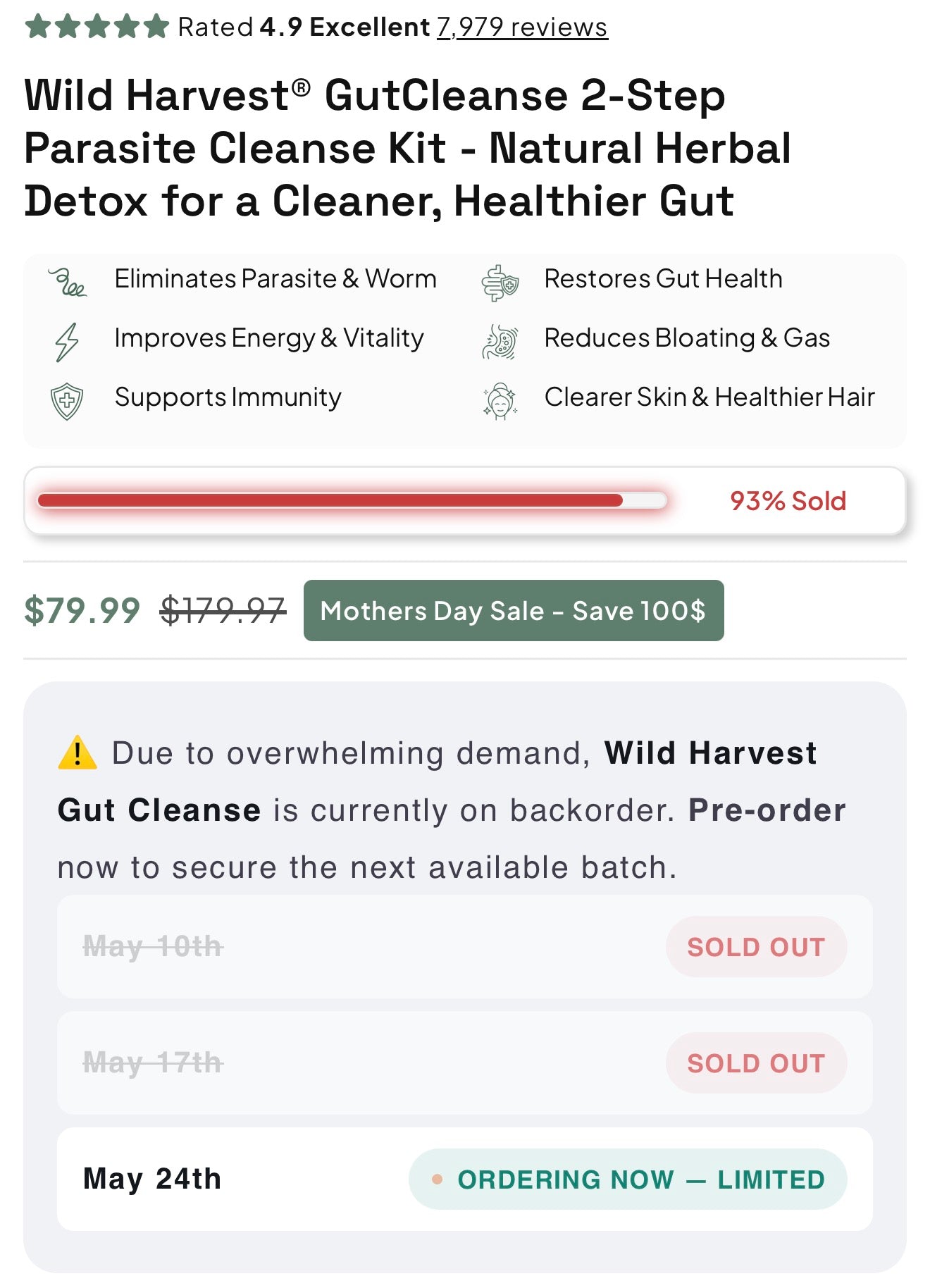Click the lightning bolt energy icon
The height and width of the screenshot is (1288, 930).
pyautogui.click(x=67, y=342)
